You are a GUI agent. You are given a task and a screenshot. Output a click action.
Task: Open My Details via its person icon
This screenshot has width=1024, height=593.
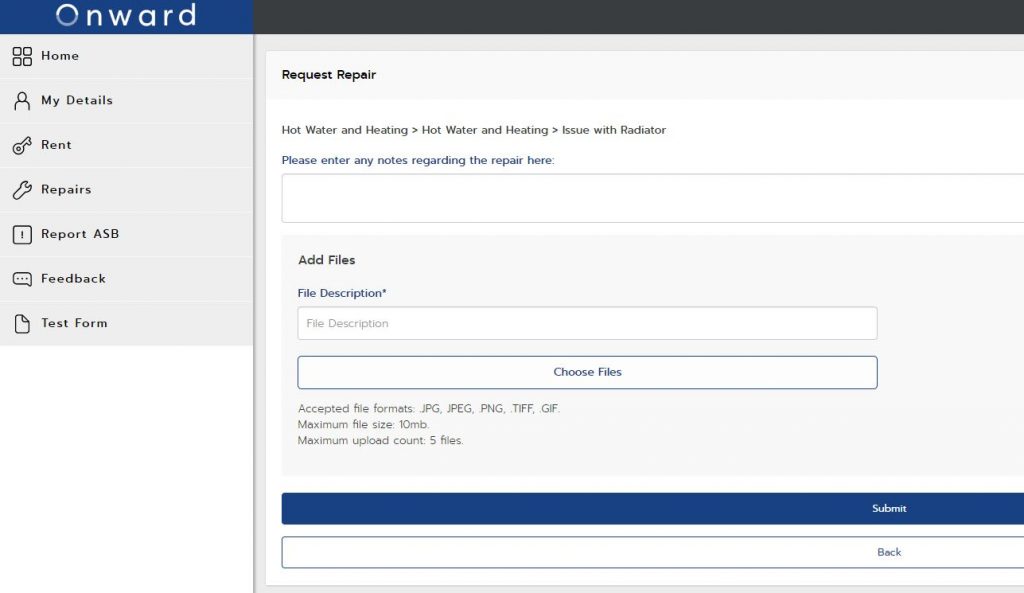[x=22, y=100]
